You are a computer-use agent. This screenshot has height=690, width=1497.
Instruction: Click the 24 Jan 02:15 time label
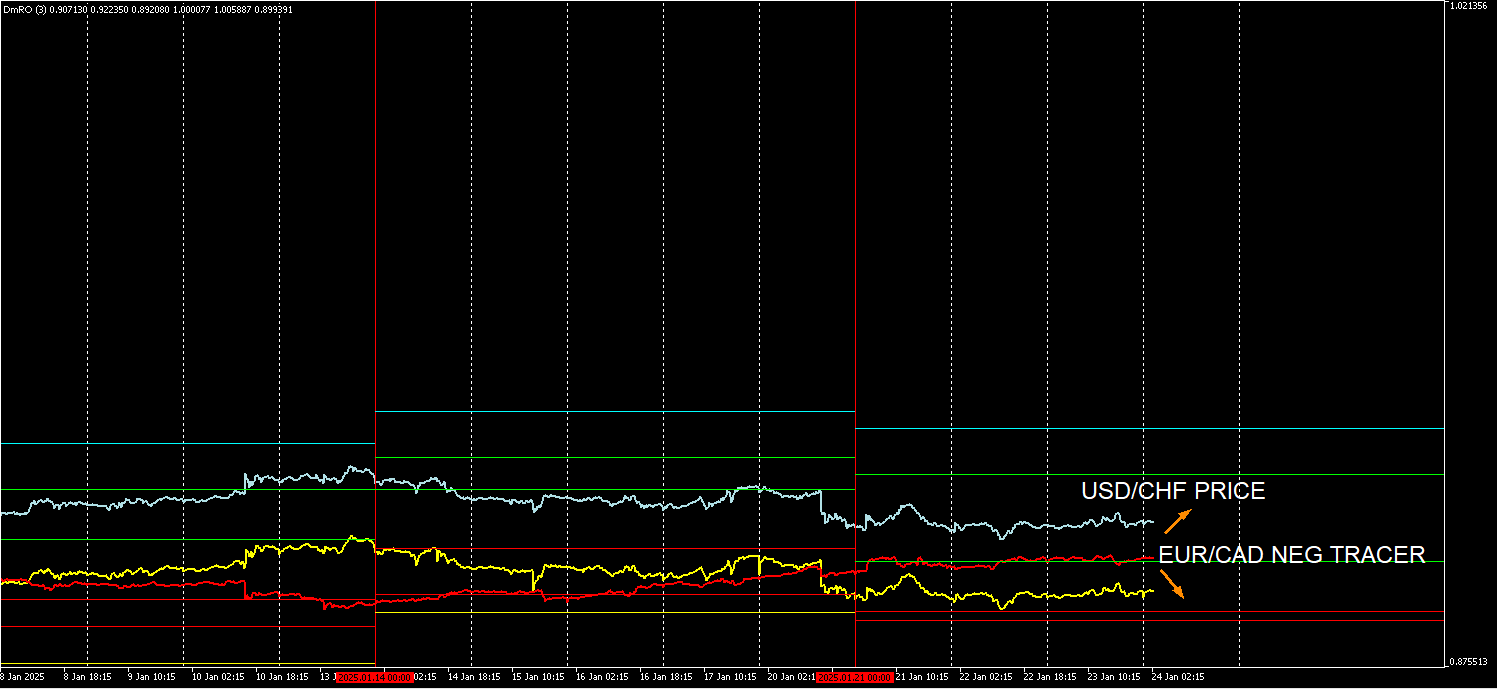click(1178, 677)
